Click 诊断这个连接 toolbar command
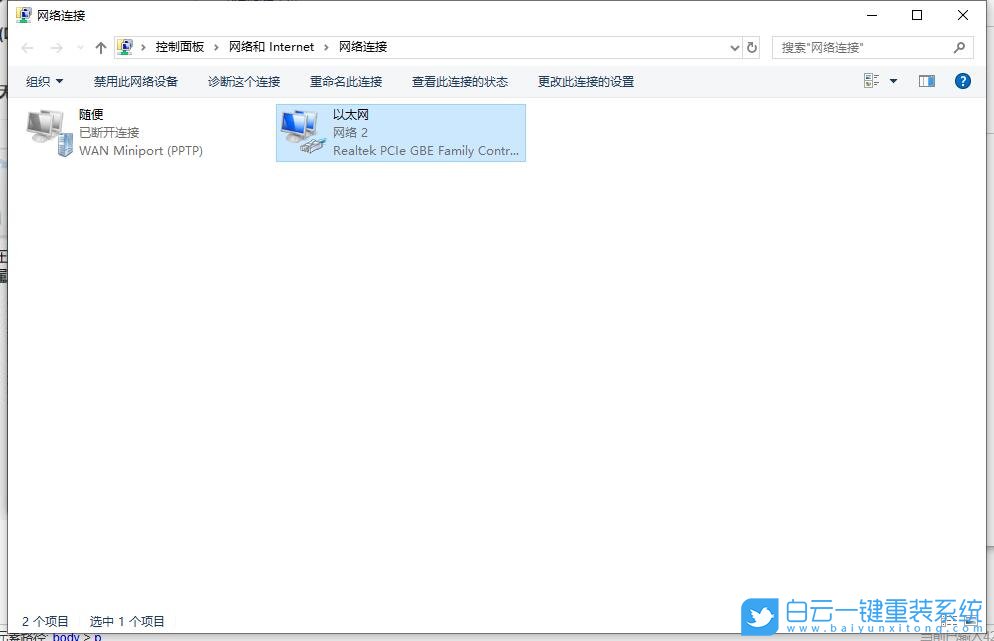Image resolution: width=994 pixels, height=641 pixels. [244, 81]
